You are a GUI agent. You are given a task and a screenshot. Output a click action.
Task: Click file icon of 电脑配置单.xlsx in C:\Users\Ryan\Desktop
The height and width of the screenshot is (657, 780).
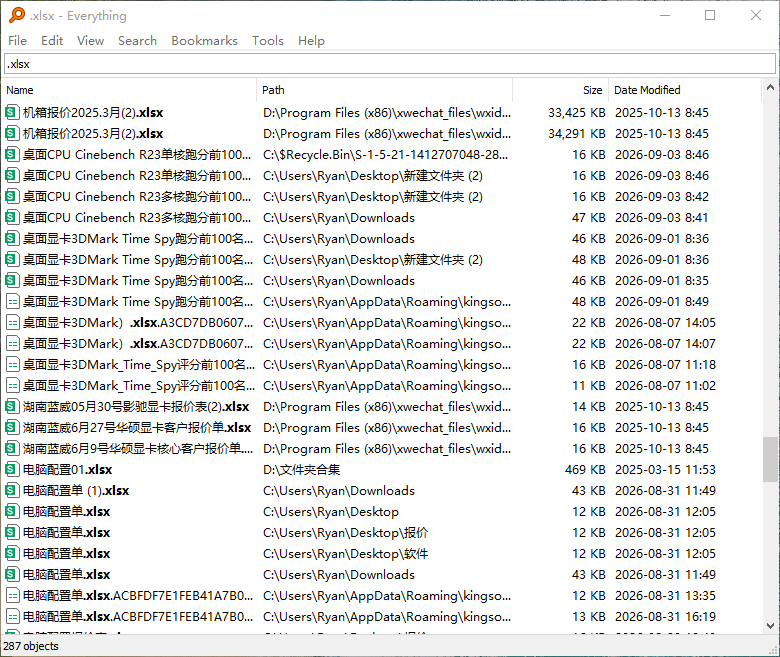pos(12,511)
